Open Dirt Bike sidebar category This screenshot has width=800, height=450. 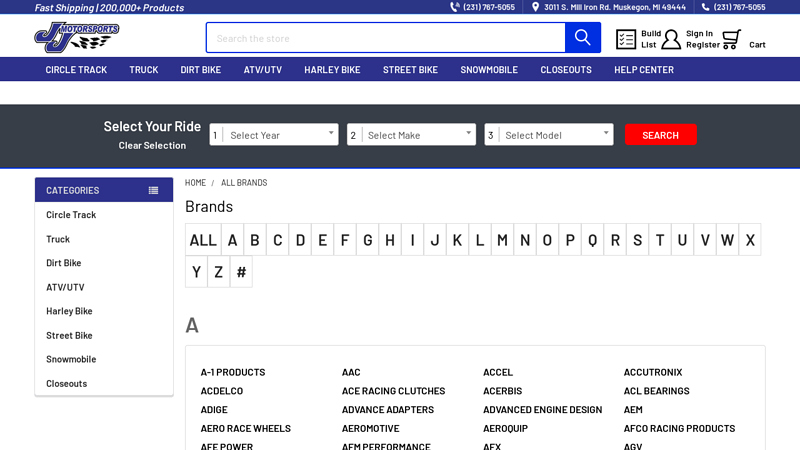64,263
